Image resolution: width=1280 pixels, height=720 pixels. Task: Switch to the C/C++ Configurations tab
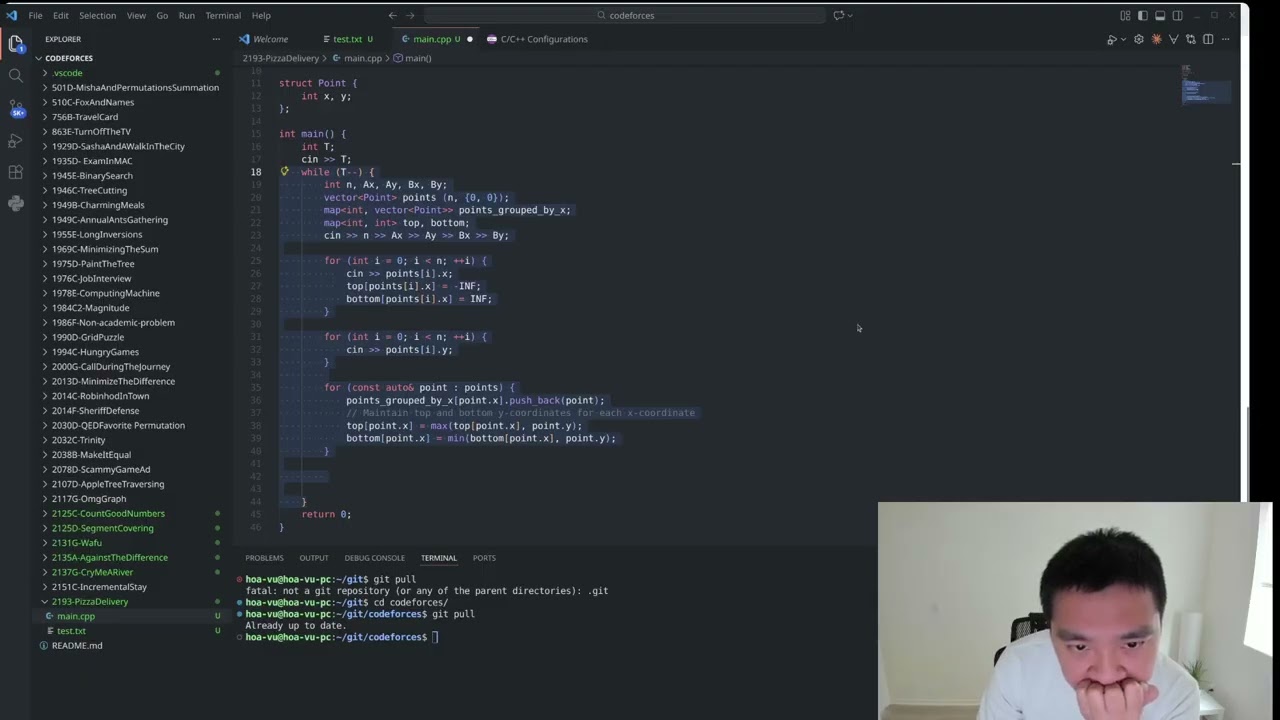pyautogui.click(x=538, y=39)
